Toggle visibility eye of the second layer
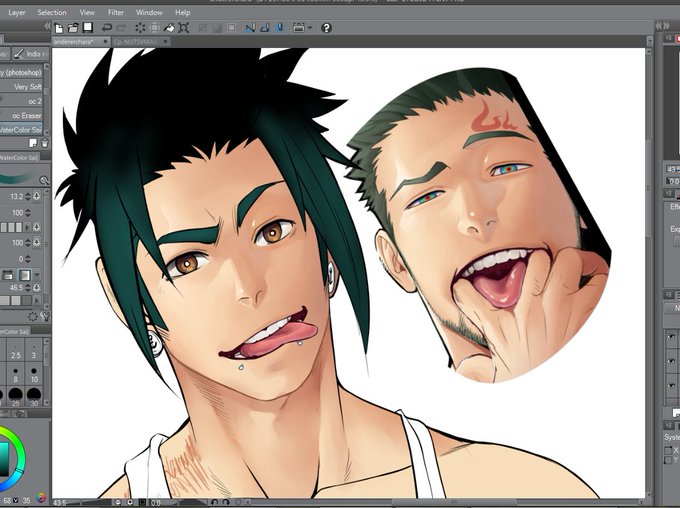Image resolution: width=680 pixels, height=508 pixels. coord(672,361)
